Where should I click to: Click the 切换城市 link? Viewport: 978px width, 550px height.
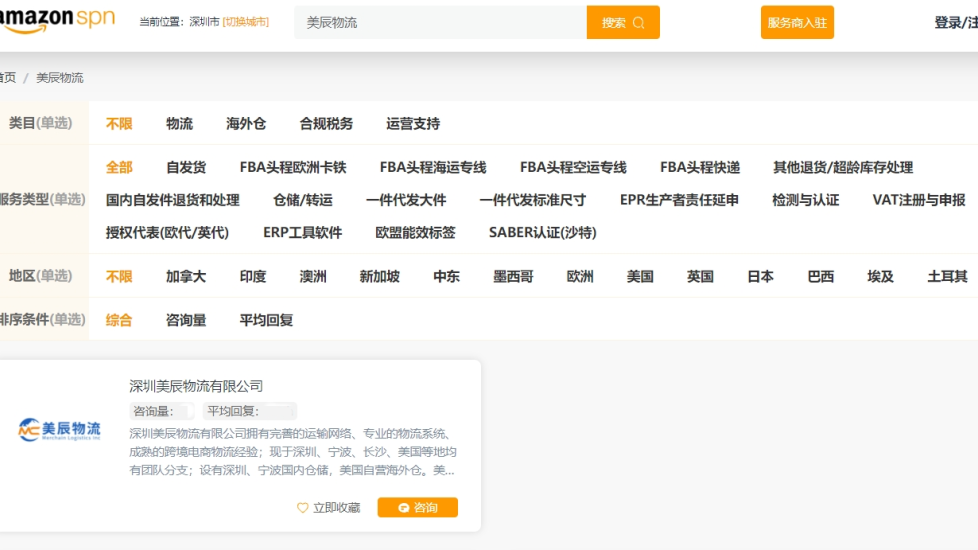click(x=246, y=22)
